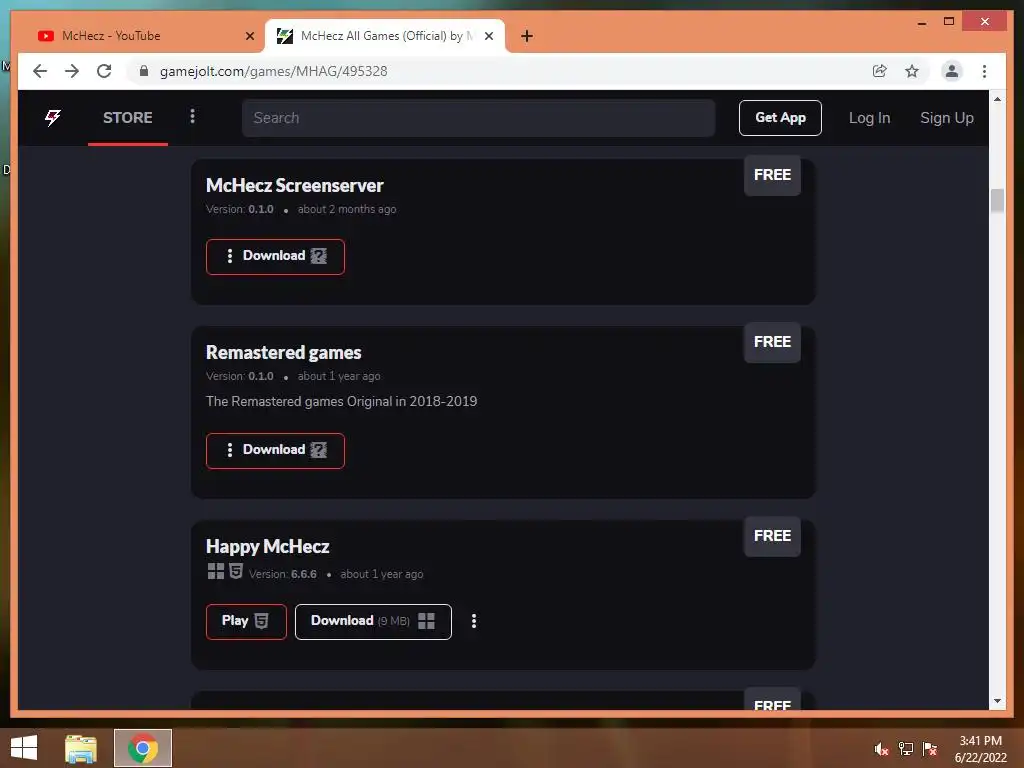Download Remastered games package
The height and width of the screenshot is (768, 1024).
pos(275,450)
